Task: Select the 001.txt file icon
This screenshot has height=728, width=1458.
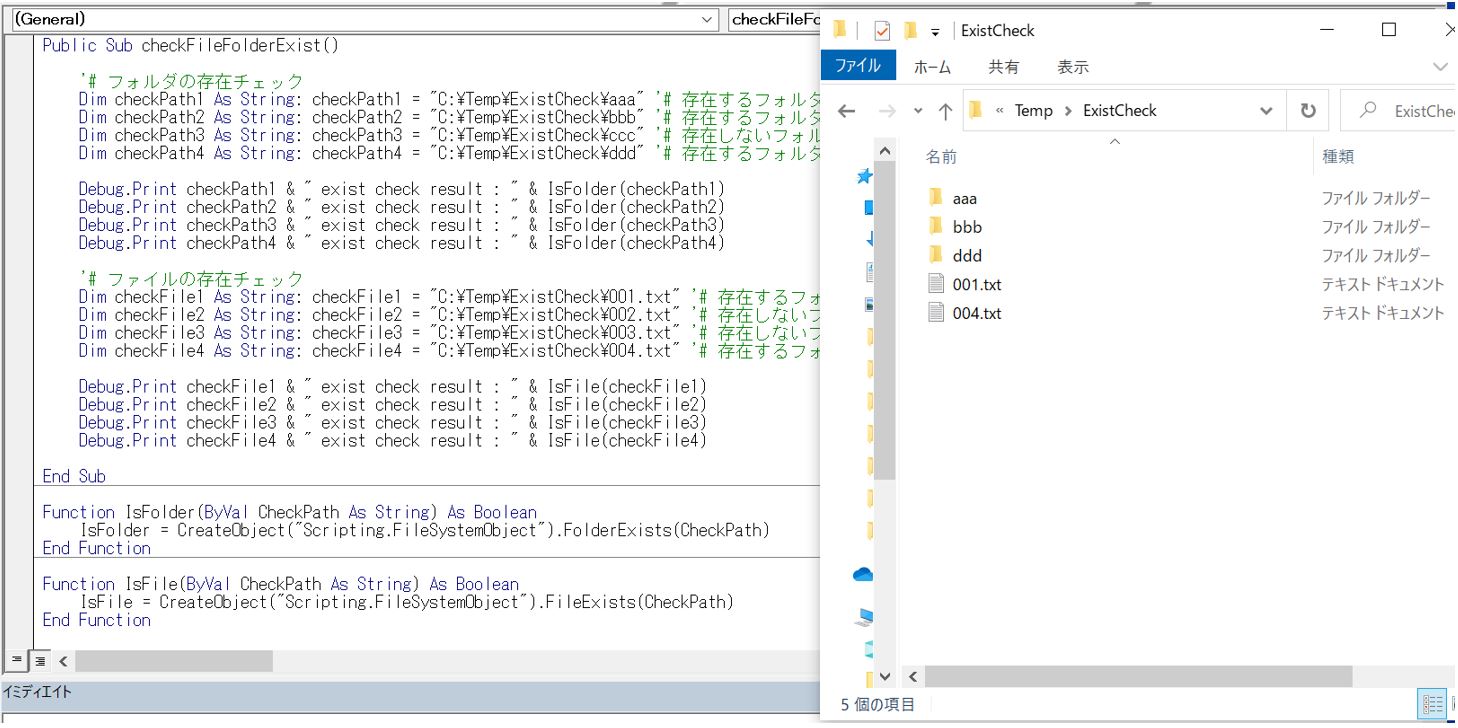Action: pyautogui.click(x=936, y=285)
